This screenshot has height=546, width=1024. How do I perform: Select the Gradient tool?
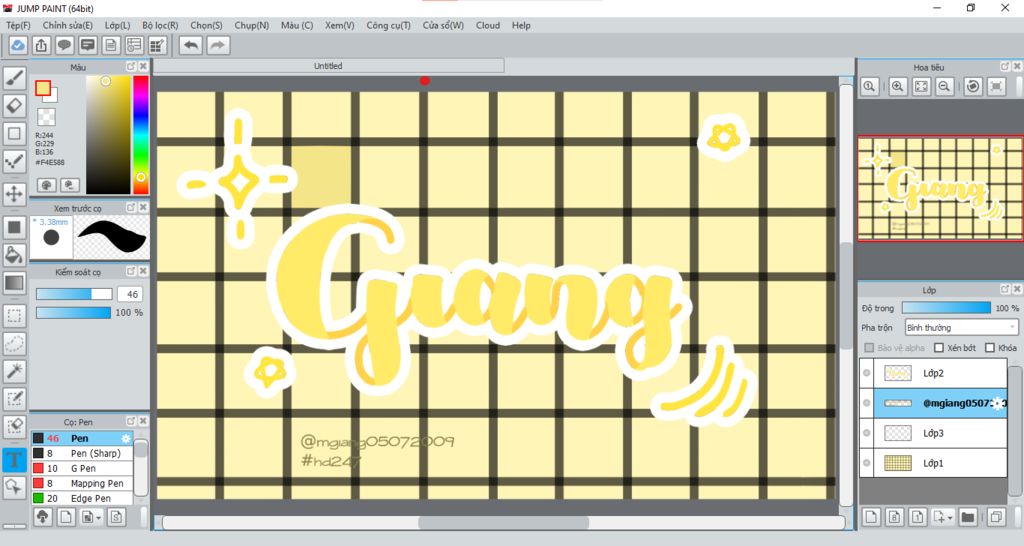pos(14,283)
